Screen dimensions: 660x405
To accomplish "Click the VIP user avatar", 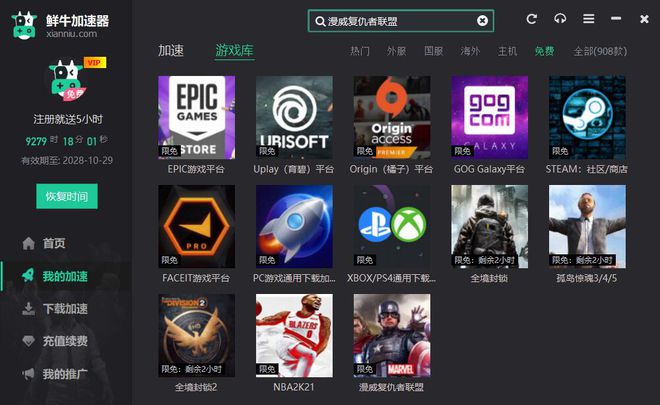I will (x=67, y=81).
